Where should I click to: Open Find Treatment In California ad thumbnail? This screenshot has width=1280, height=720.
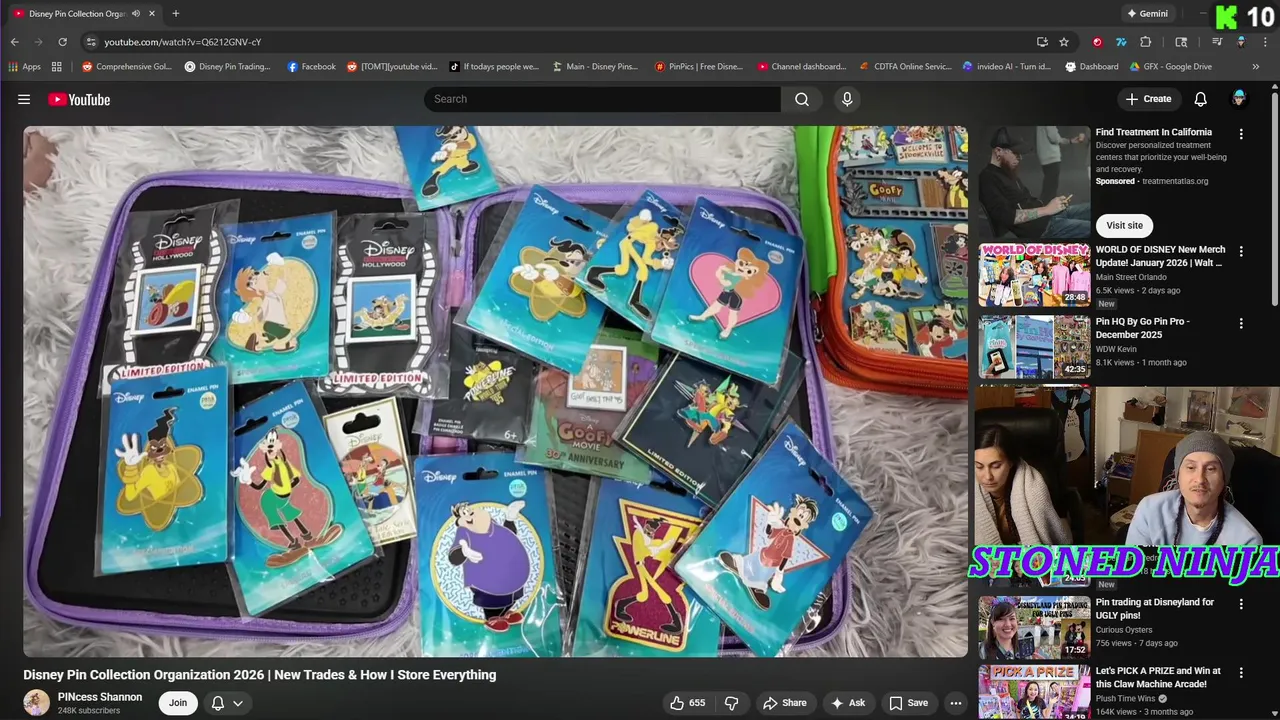coord(1034,182)
